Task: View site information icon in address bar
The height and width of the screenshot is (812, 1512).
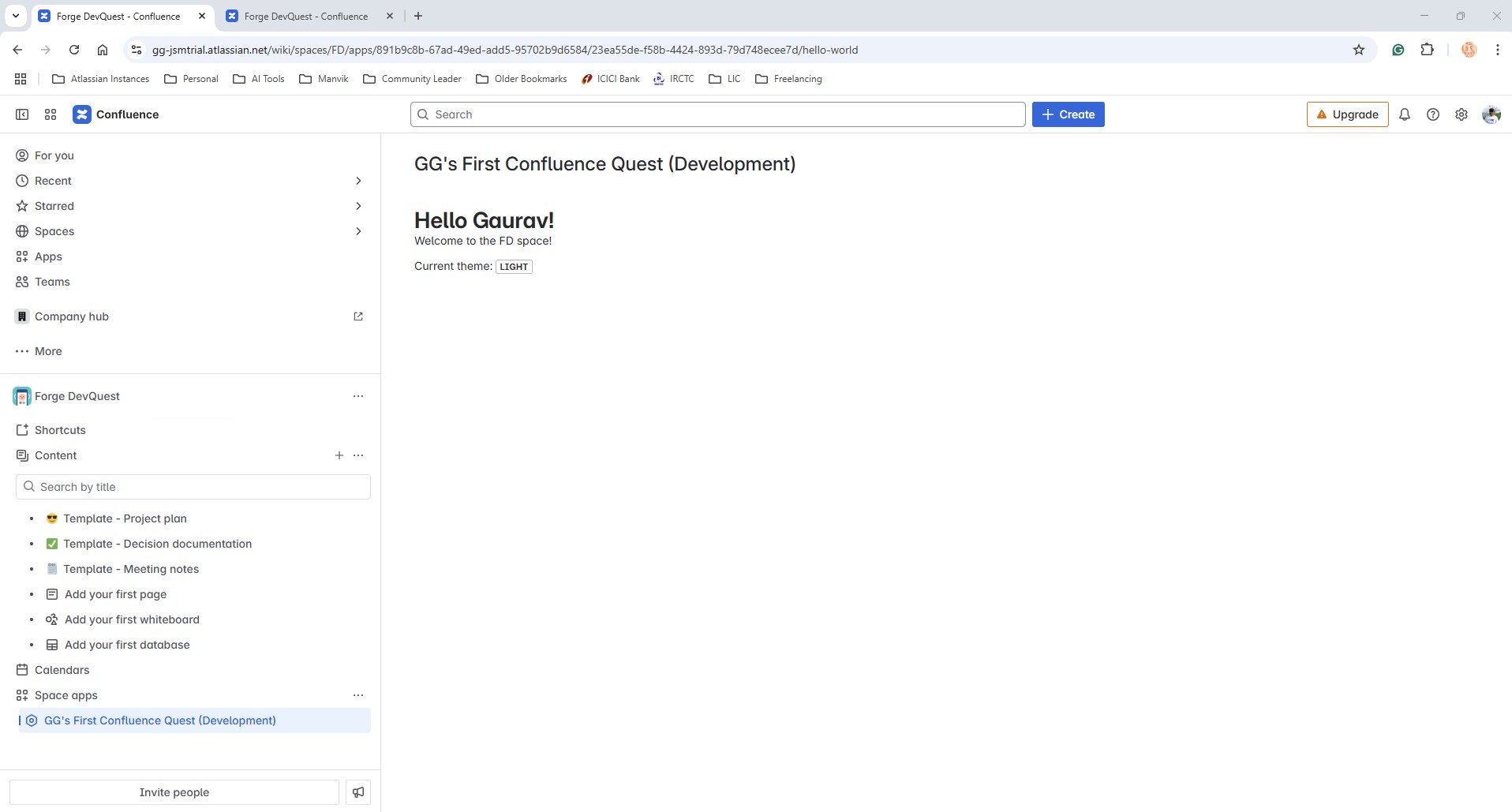Action: tap(137, 50)
